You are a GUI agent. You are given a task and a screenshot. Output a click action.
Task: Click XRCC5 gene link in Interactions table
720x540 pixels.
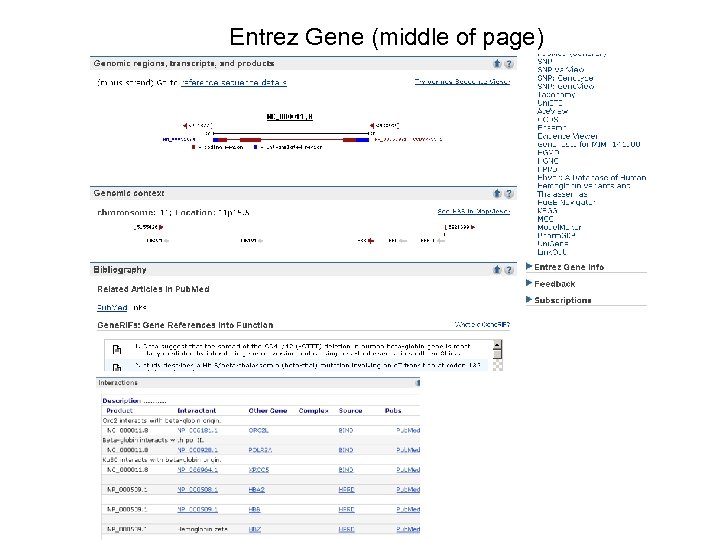pos(259,469)
